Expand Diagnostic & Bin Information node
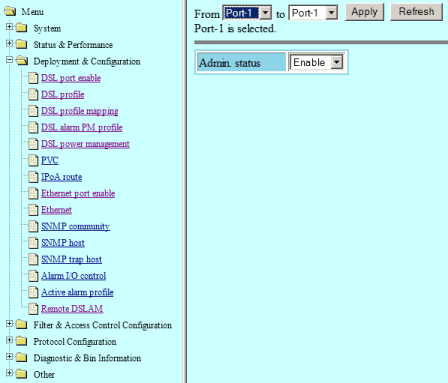This screenshot has height=383, width=448. 9,356
